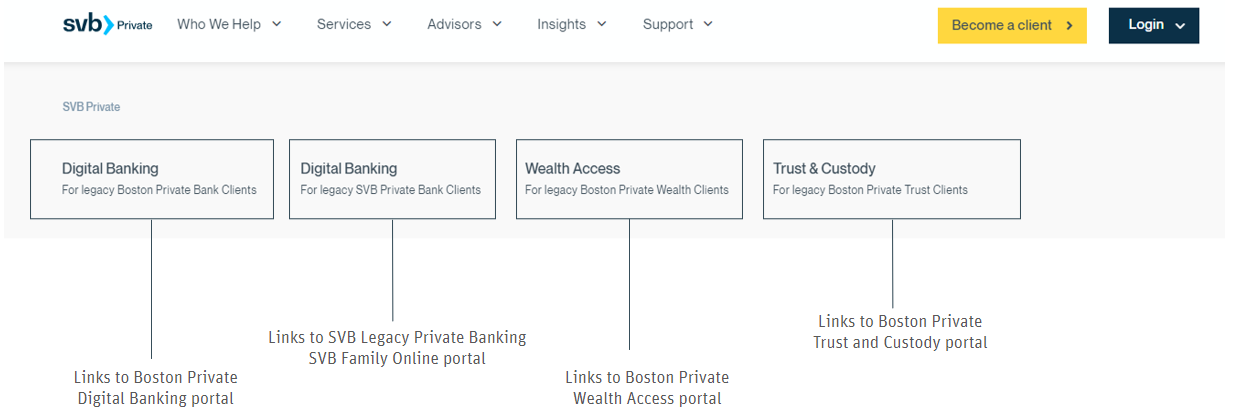1250x414 pixels.
Task: Click the SVB Private logo
Action: [107, 24]
